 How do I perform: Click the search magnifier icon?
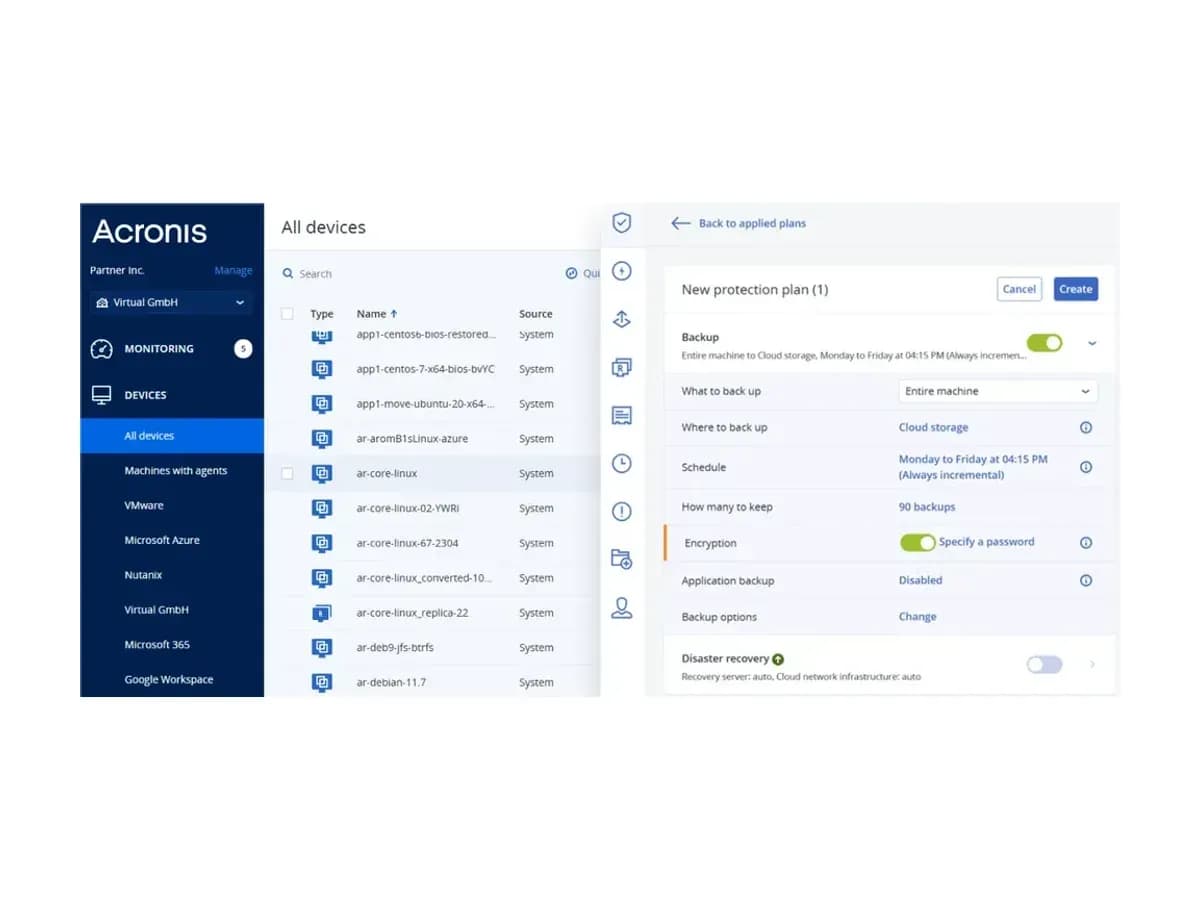[288, 273]
